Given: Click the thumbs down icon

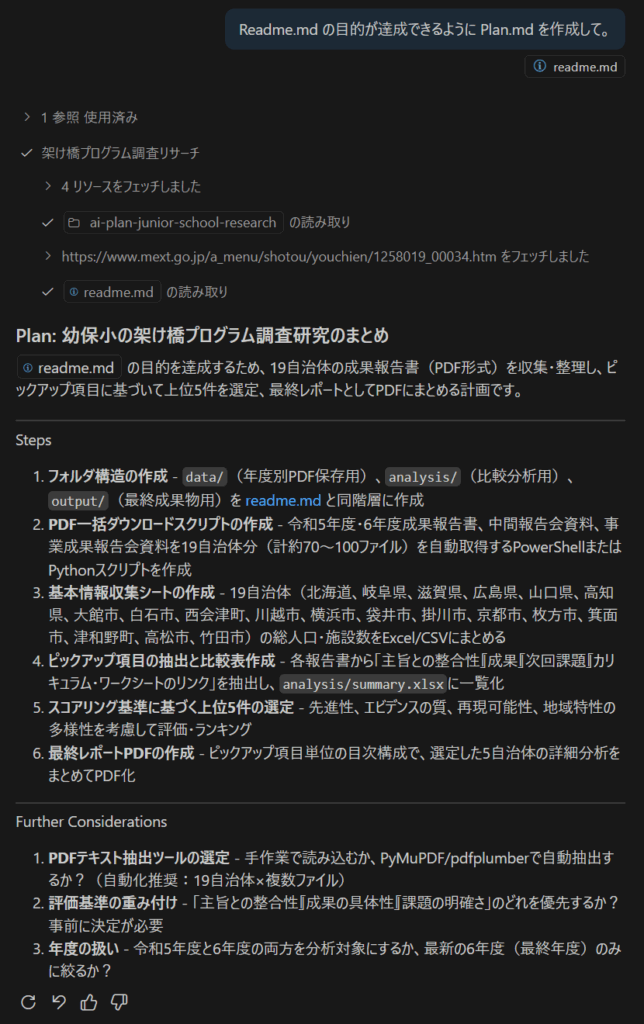Looking at the screenshot, I should [x=120, y=1002].
